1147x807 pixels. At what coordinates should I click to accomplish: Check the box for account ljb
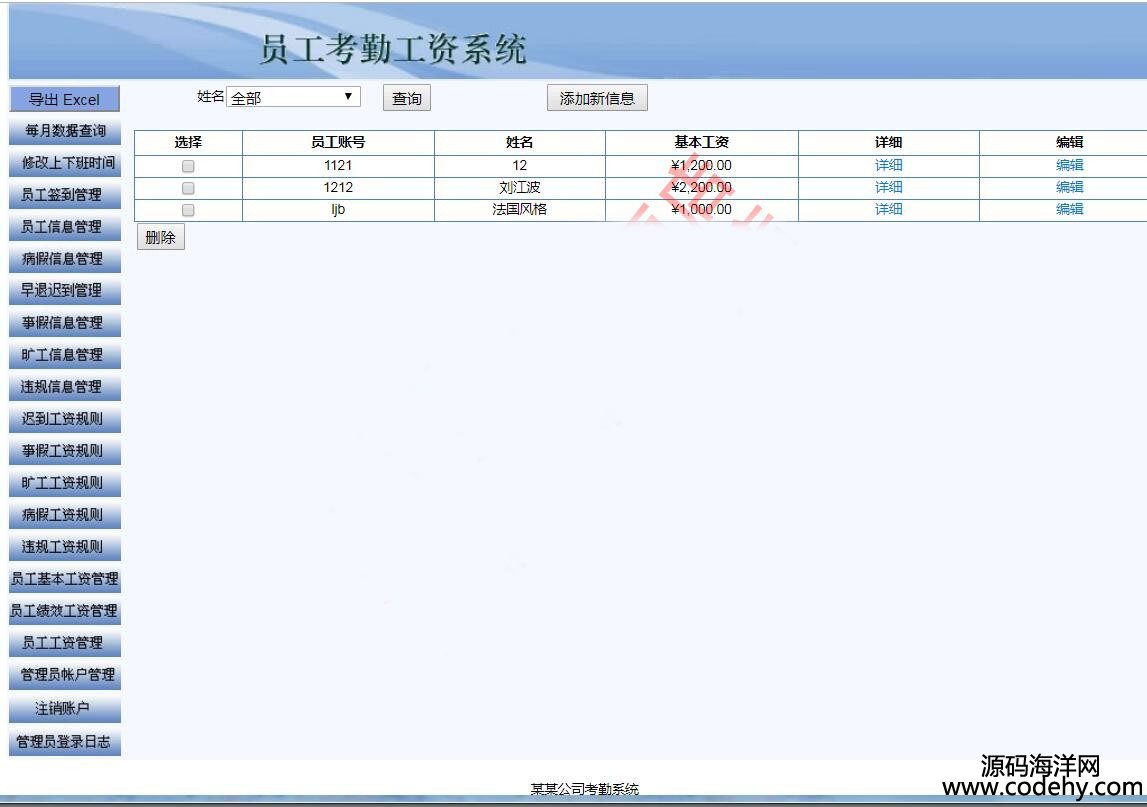click(x=188, y=210)
